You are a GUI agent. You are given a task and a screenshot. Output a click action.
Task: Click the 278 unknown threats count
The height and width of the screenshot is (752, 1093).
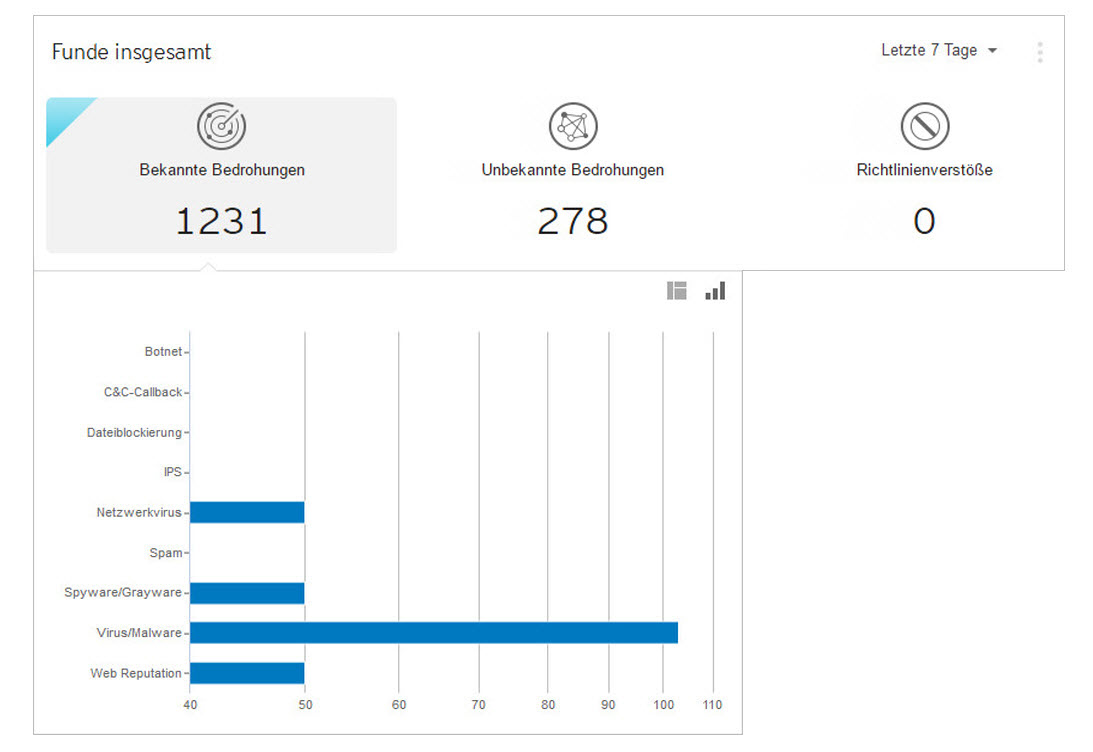coord(573,221)
